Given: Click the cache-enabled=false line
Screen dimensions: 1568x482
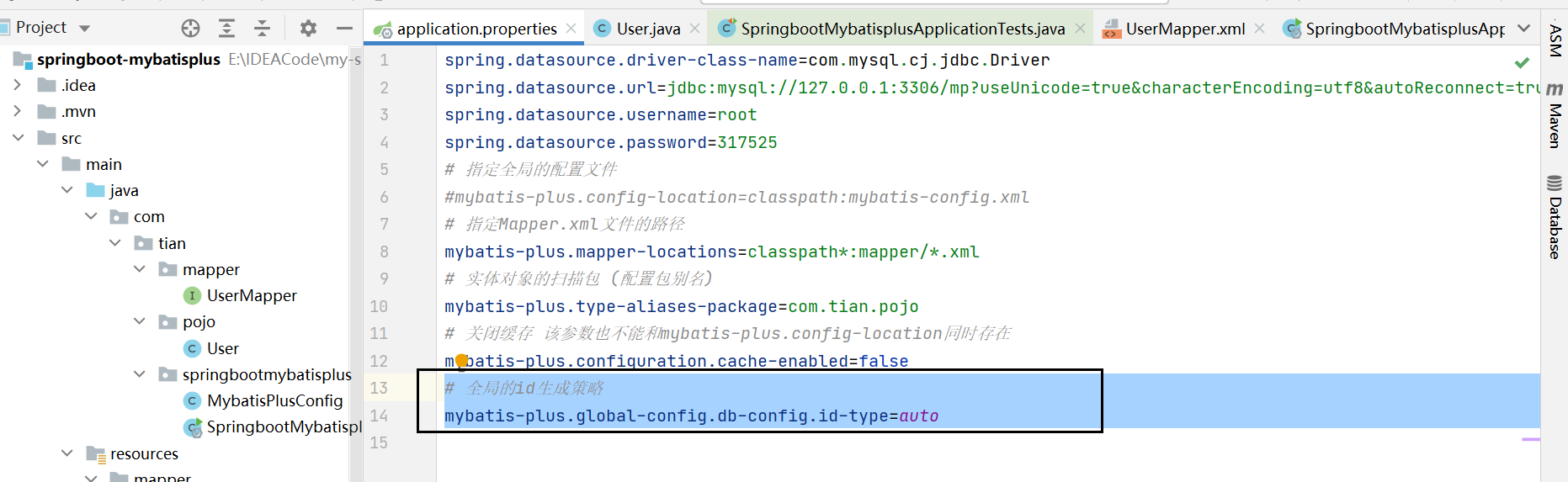Looking at the screenshot, I should [676, 361].
